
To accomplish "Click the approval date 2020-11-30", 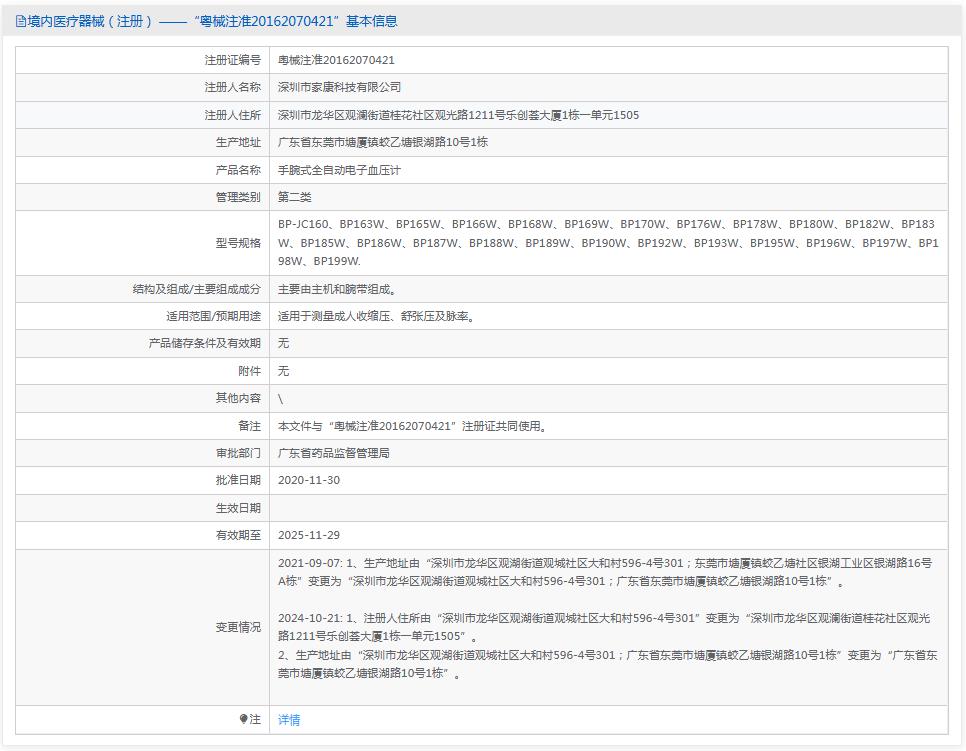I will pyautogui.click(x=309, y=480).
